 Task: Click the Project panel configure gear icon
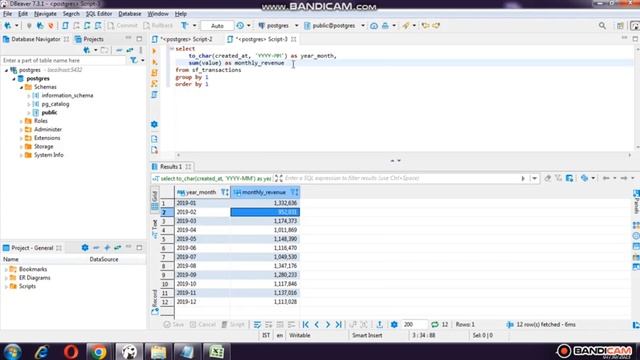(85, 248)
